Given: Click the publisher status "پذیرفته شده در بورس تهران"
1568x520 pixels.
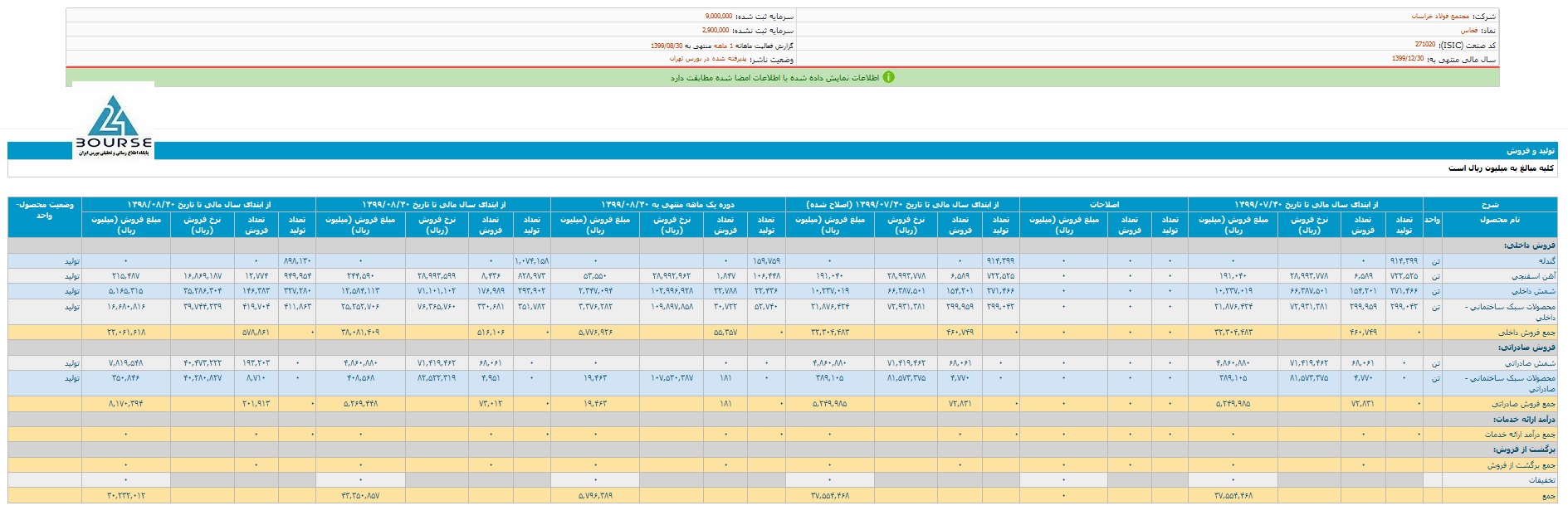Looking at the screenshot, I should pyautogui.click(x=708, y=59).
